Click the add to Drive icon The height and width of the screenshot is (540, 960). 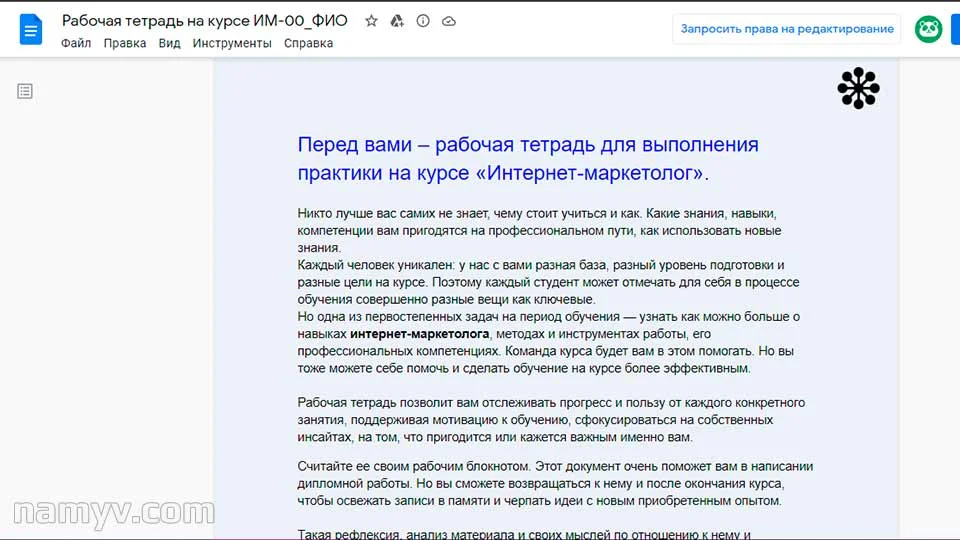397,21
